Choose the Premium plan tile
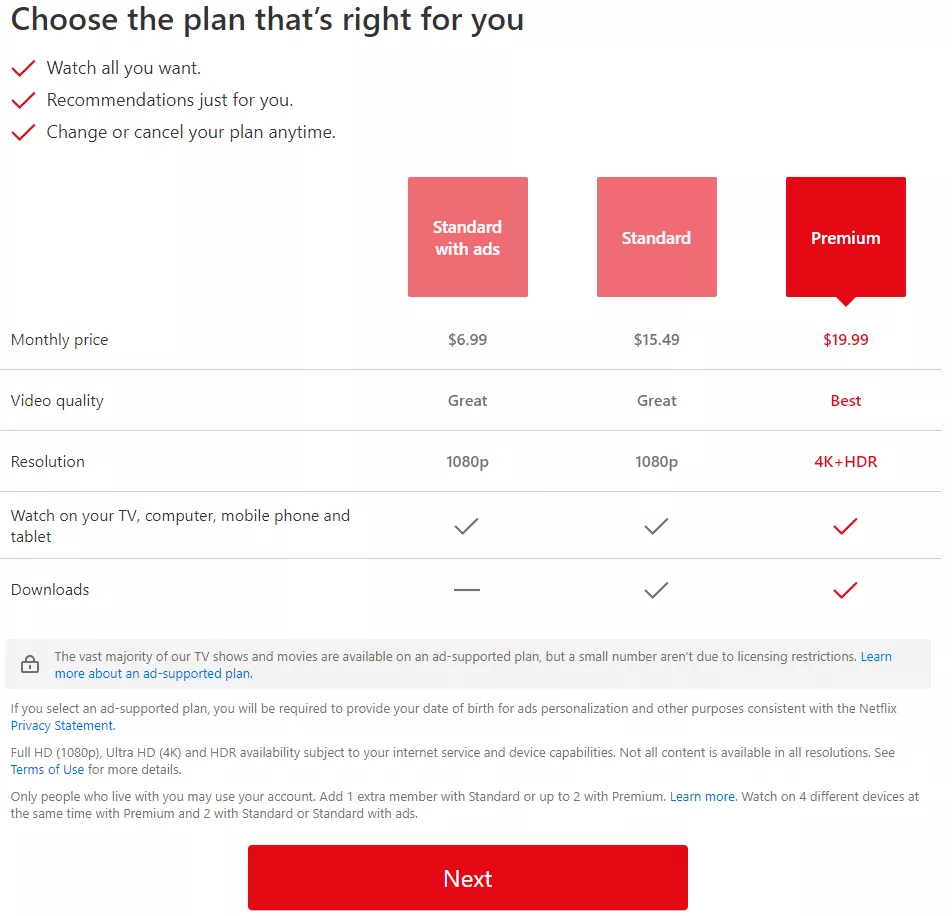 (845, 237)
